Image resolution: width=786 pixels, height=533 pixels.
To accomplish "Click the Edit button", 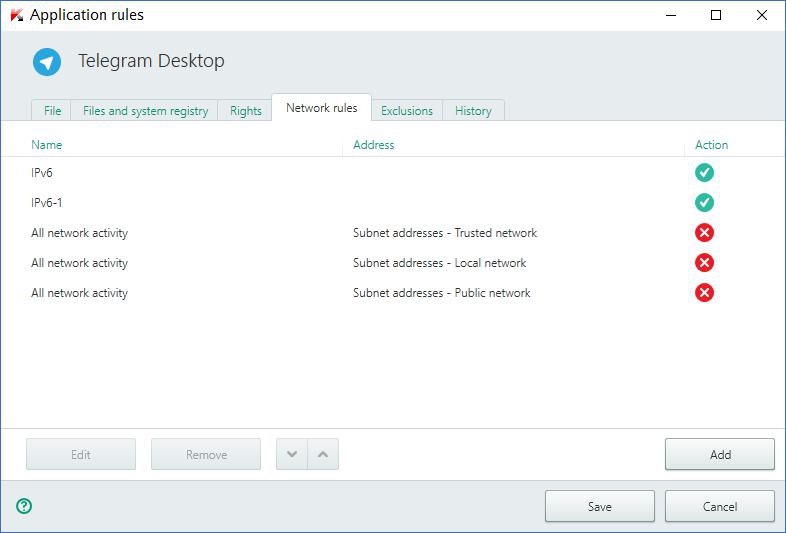I will [x=81, y=454].
